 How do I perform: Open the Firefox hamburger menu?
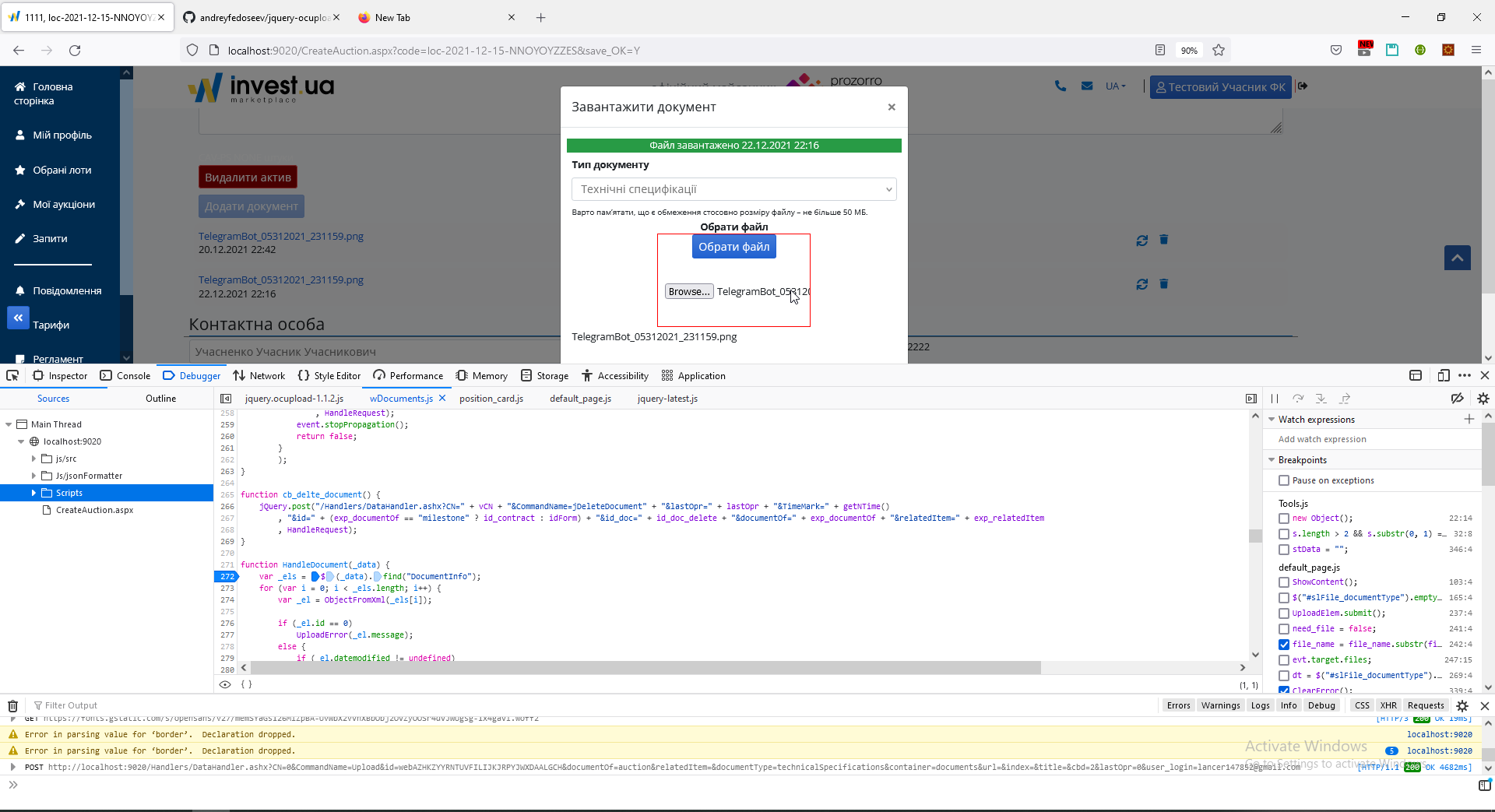[1476, 51]
